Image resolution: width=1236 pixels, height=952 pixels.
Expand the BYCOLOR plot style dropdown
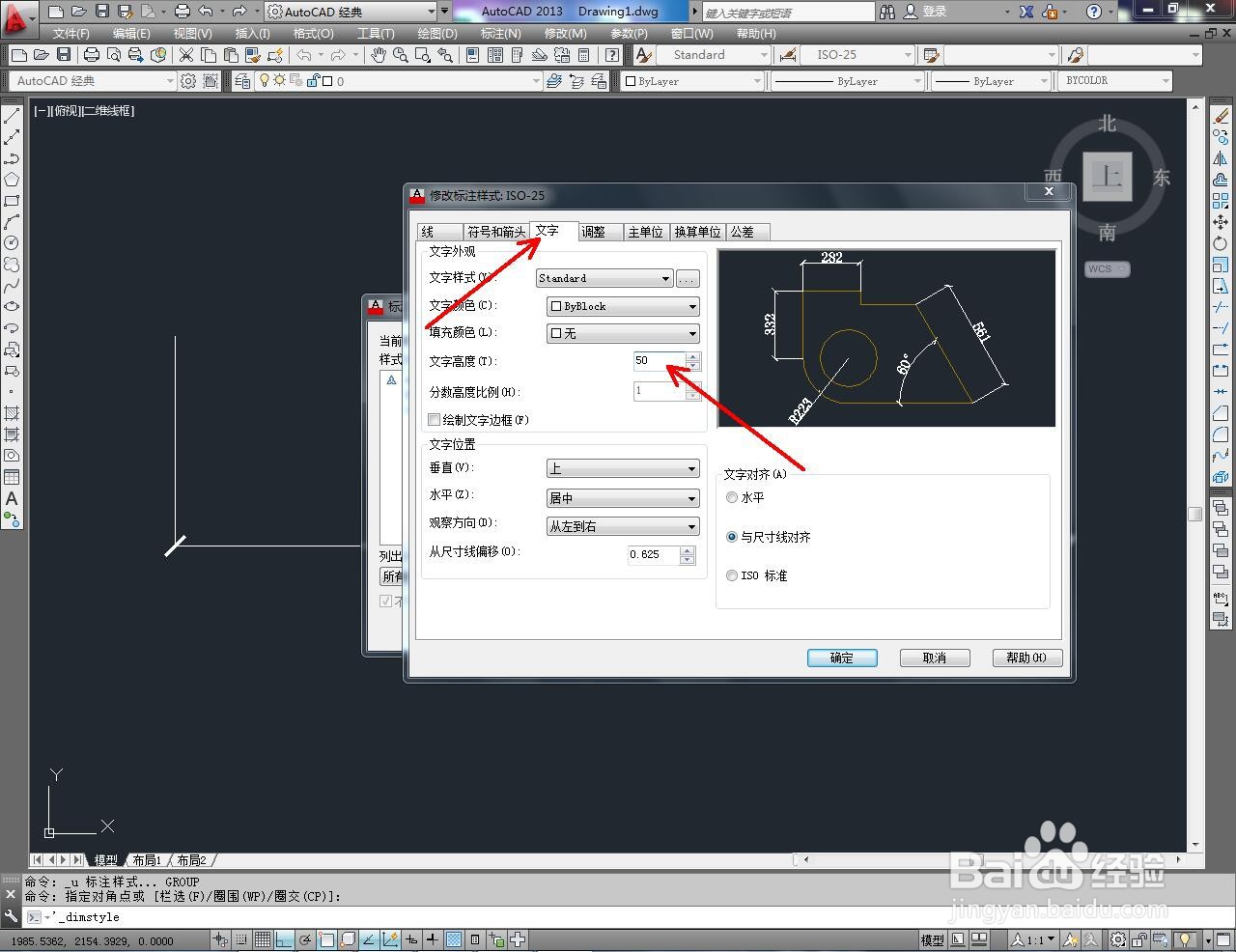1166,81
